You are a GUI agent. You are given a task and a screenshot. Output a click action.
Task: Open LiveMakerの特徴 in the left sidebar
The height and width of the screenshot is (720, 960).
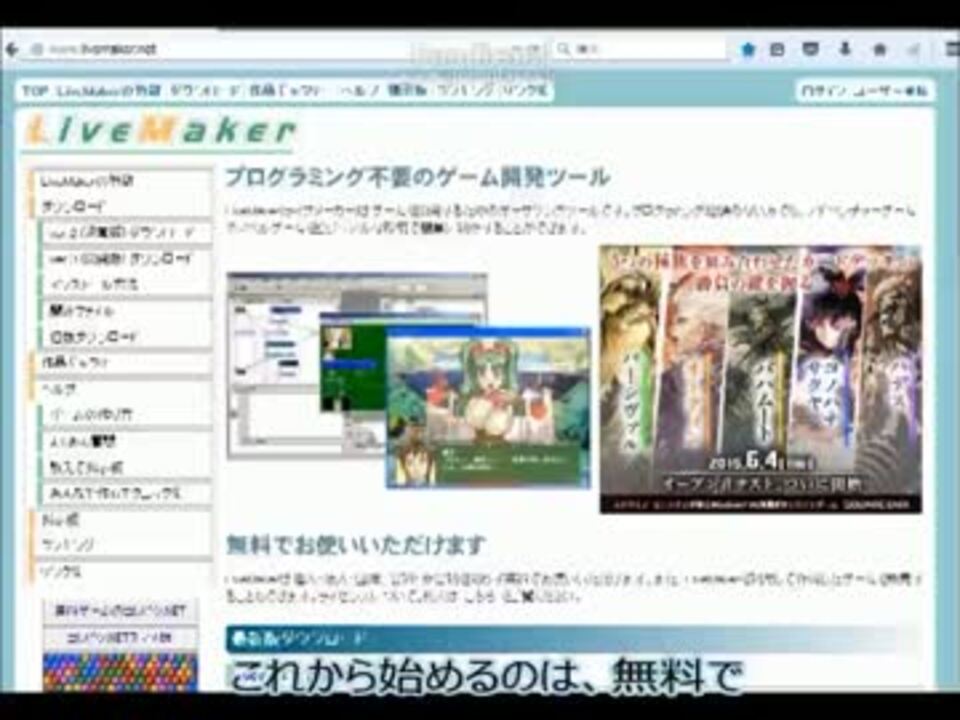pyautogui.click(x=122, y=181)
